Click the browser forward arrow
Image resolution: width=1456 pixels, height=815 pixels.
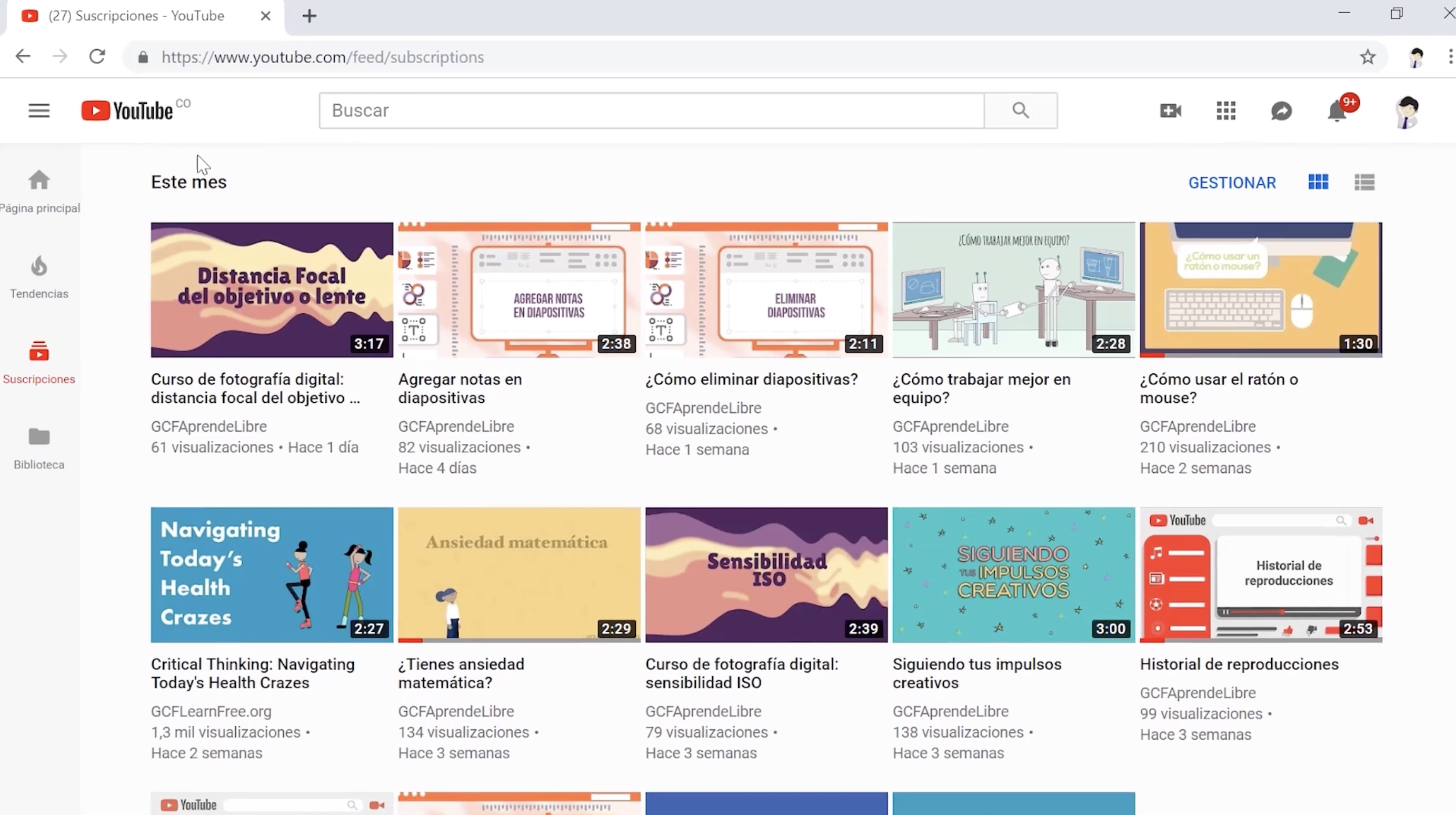click(x=59, y=56)
